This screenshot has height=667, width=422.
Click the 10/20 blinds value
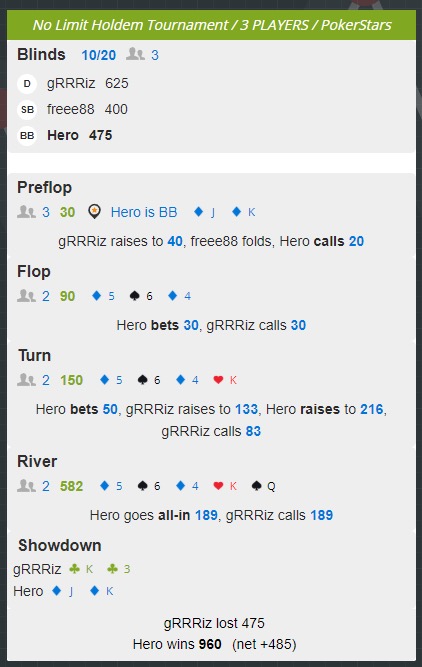99,55
